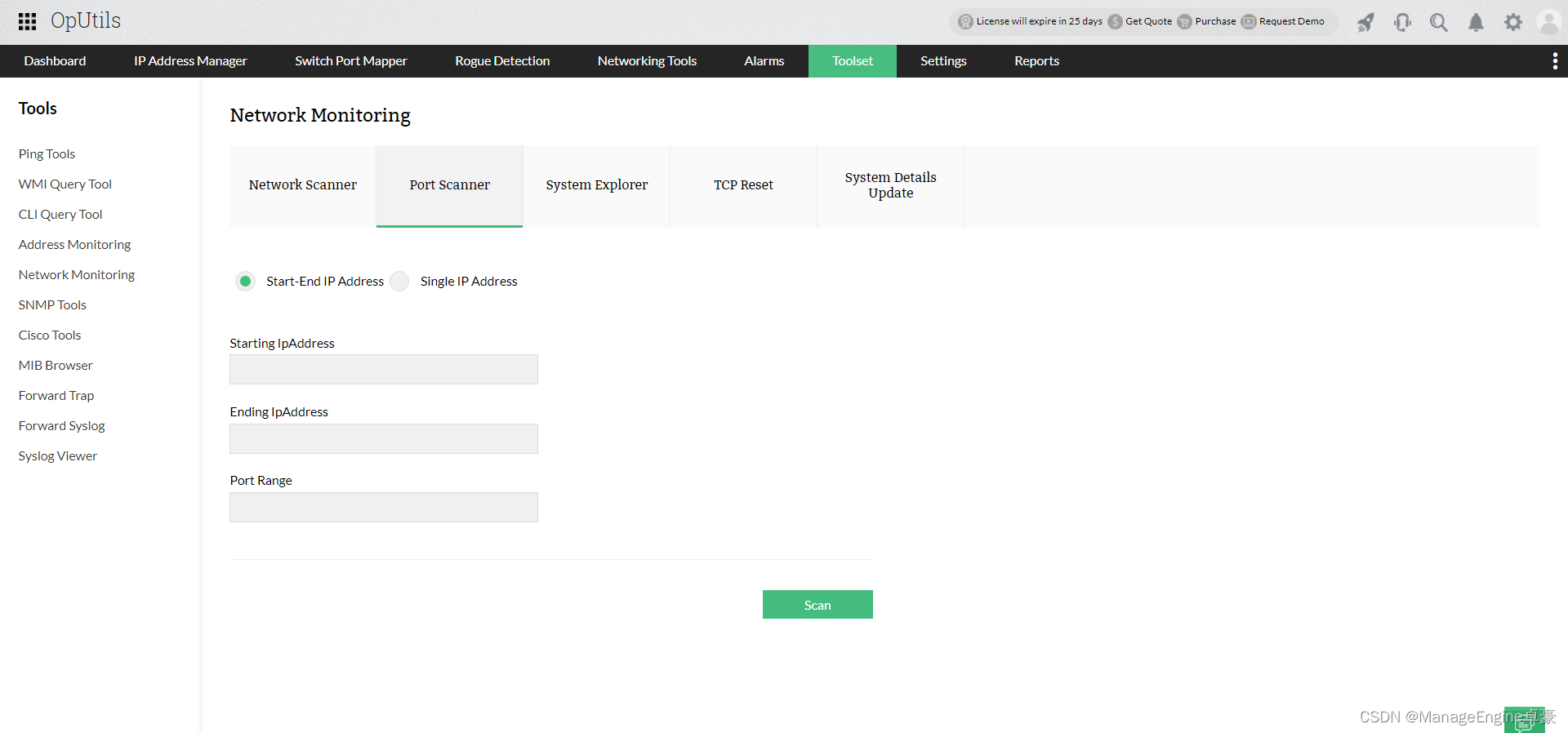Open the Dashboard menu
The width and height of the screenshot is (1568, 733).
tap(55, 61)
